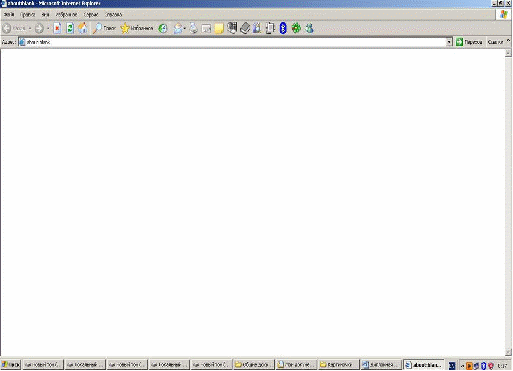Click the Переход (Go) button

[469, 42]
